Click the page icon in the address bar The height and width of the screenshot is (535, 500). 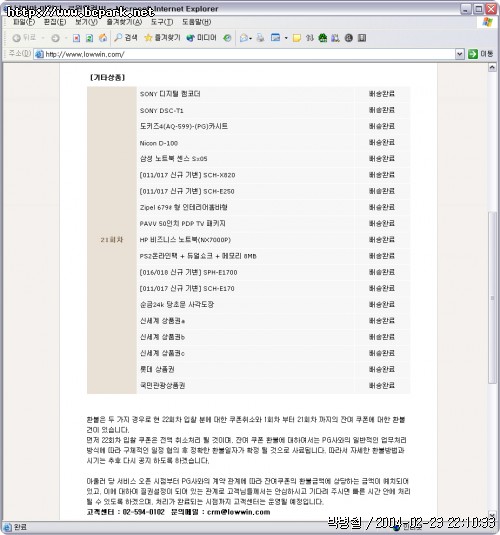(x=39, y=54)
